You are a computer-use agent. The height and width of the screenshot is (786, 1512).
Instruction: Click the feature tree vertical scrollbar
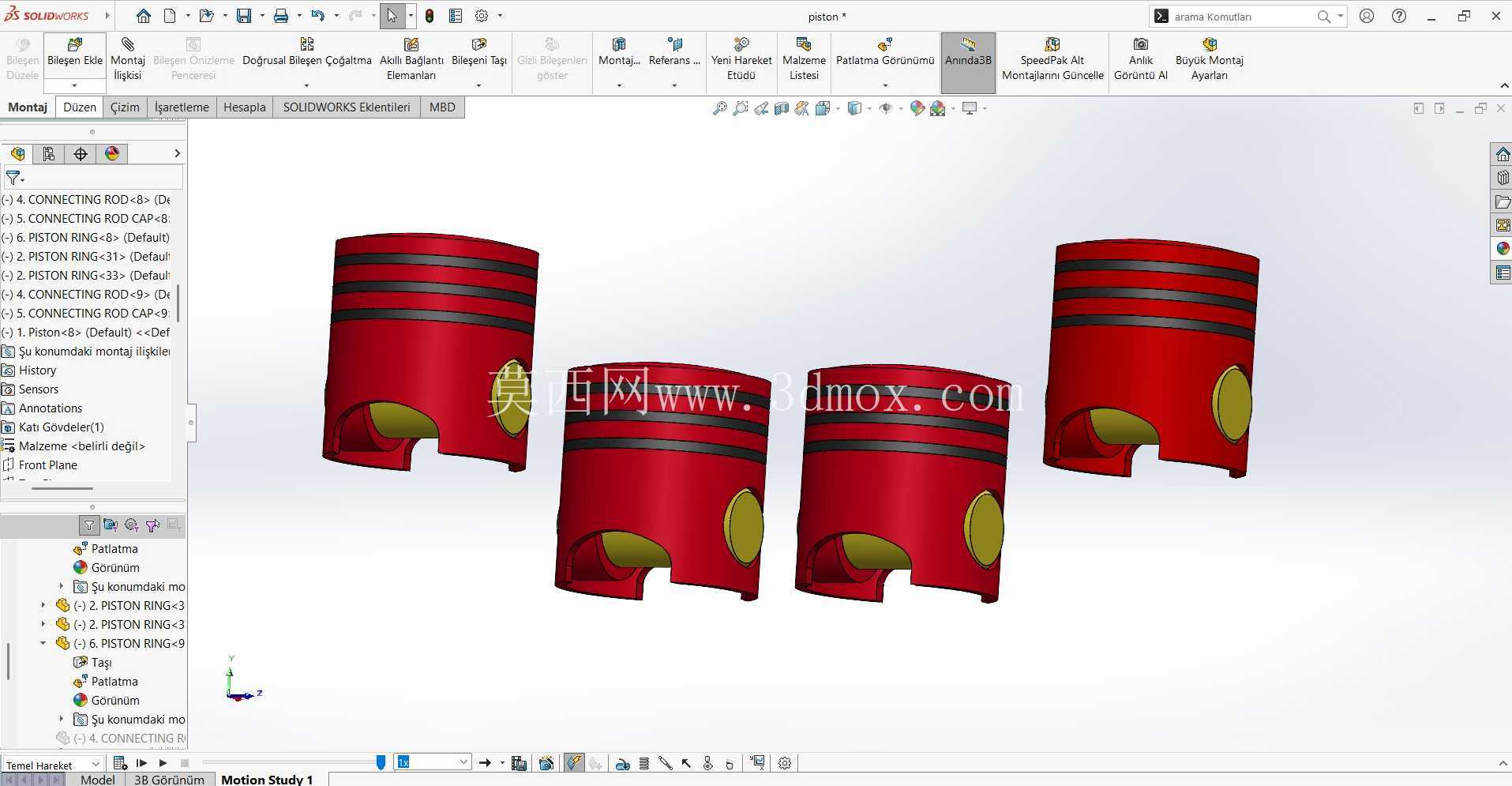(x=178, y=303)
